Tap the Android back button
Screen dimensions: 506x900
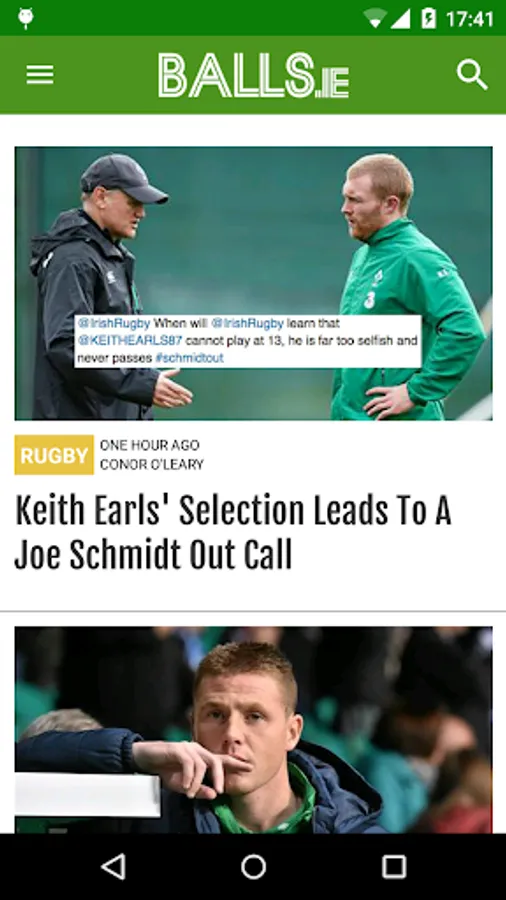point(113,866)
